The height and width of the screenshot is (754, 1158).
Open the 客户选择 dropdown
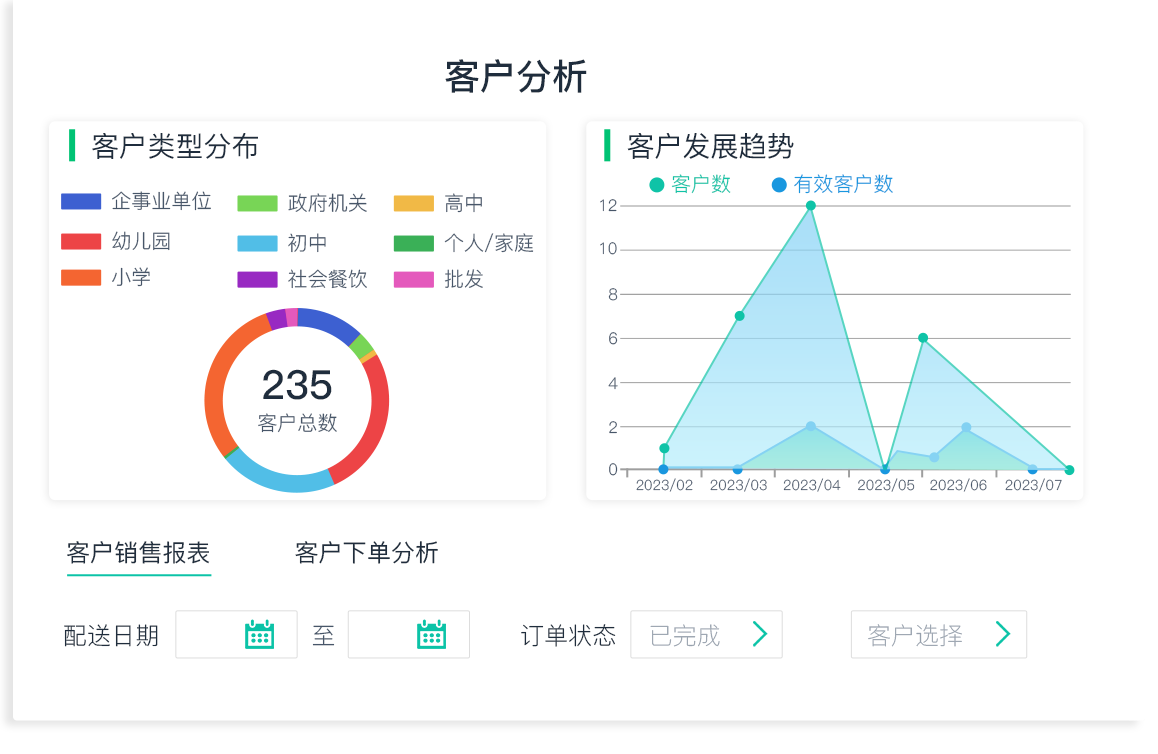pyautogui.click(x=937, y=634)
